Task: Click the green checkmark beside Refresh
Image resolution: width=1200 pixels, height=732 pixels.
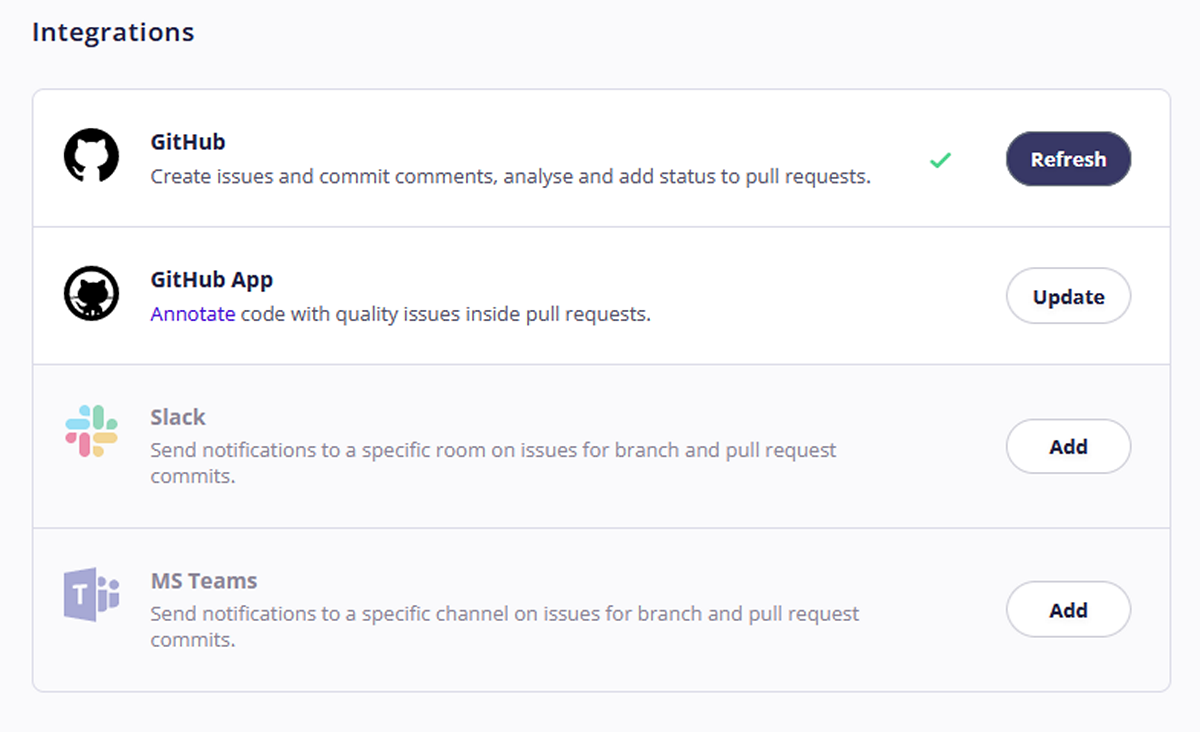Action: pos(940,159)
